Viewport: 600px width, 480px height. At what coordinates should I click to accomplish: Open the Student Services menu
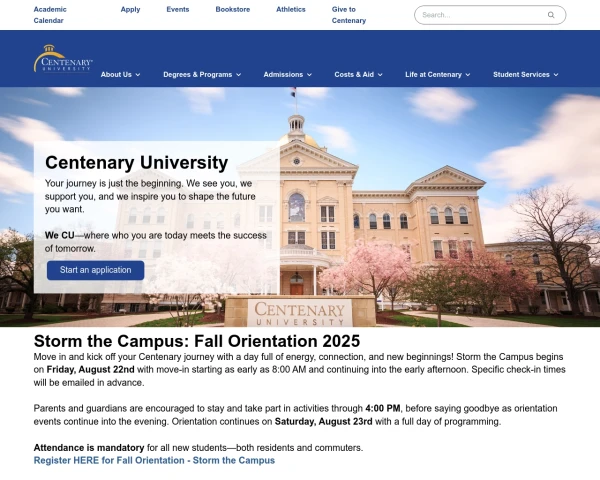525,75
